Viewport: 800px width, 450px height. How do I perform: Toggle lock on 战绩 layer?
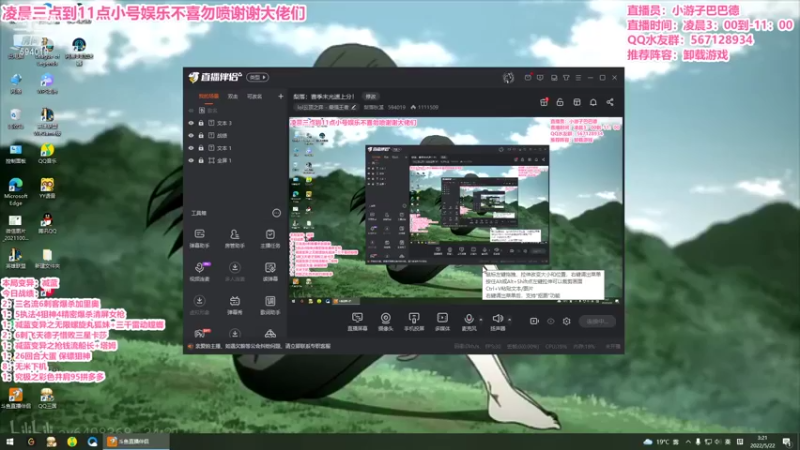click(x=201, y=135)
